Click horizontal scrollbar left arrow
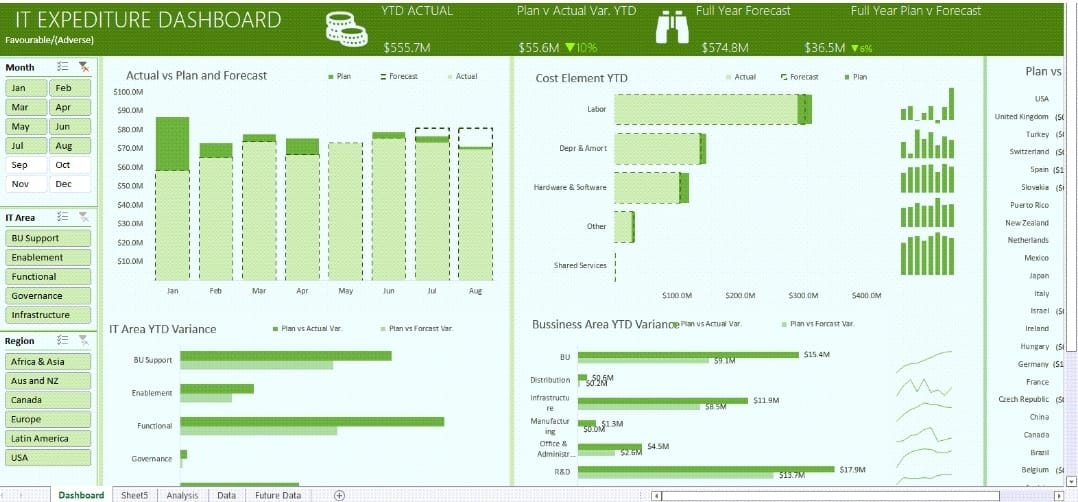 click(657, 496)
